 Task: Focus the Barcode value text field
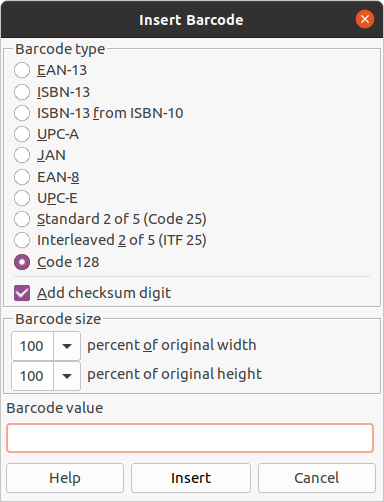pyautogui.click(x=190, y=438)
